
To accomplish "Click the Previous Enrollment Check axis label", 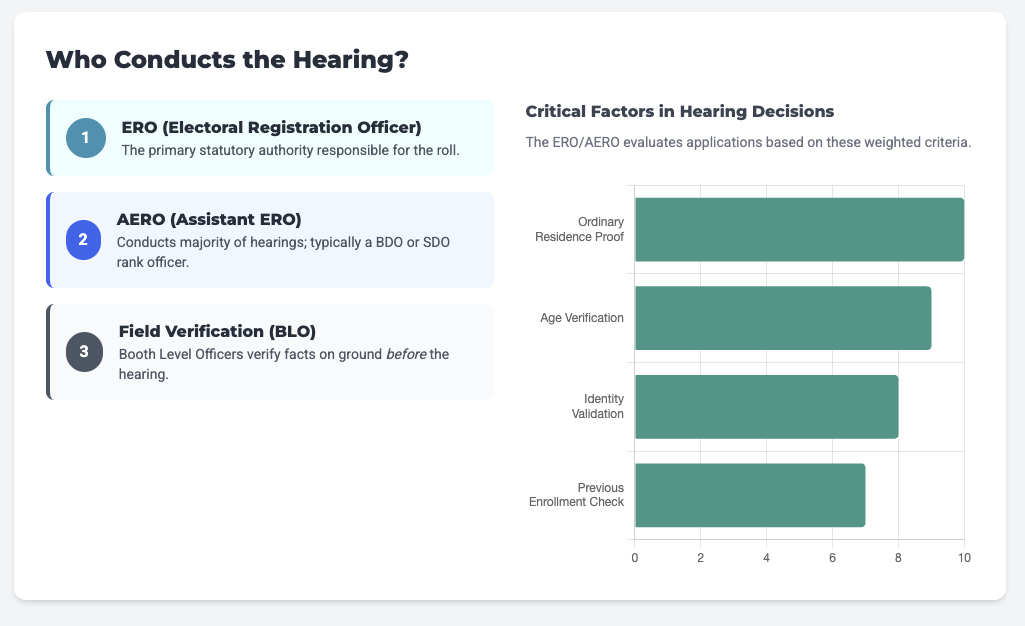I will coord(577,495).
